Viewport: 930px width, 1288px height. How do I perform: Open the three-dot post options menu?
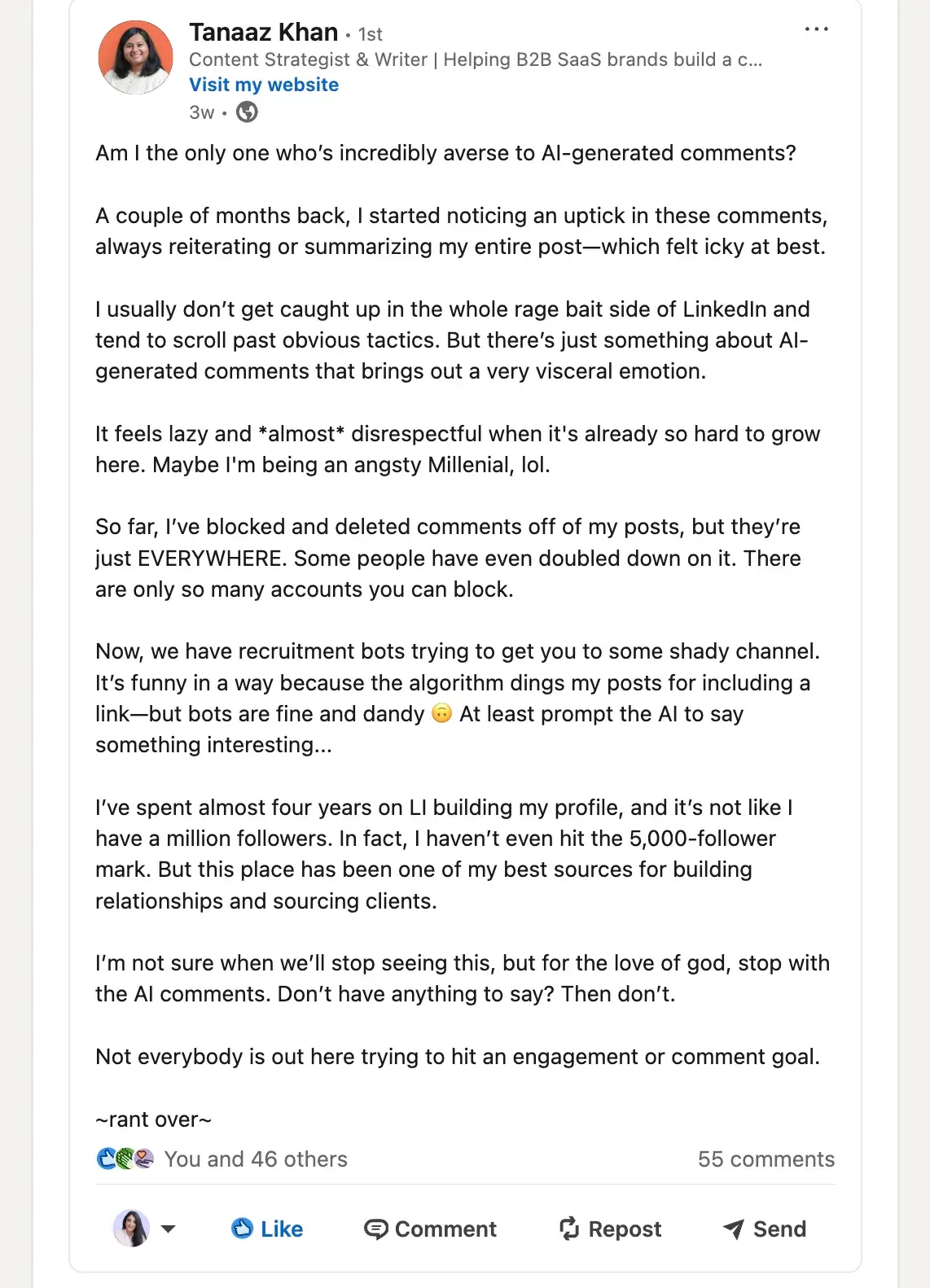coord(816,28)
